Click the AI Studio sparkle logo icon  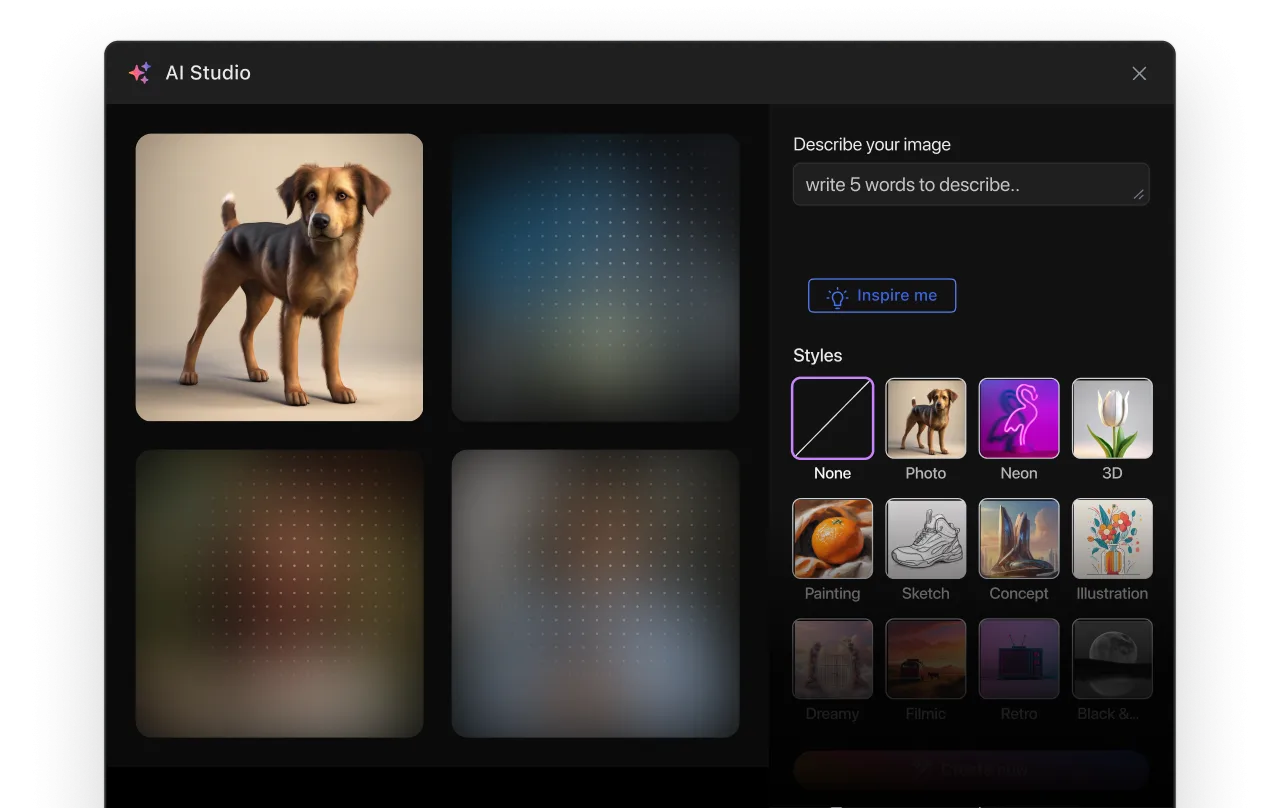coord(140,73)
